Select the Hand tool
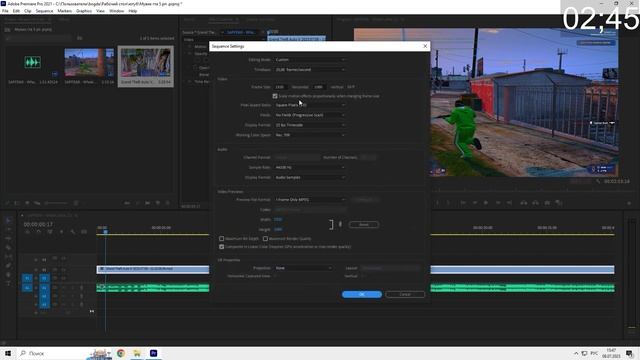The height and width of the screenshot is (360, 640). coord(9,274)
